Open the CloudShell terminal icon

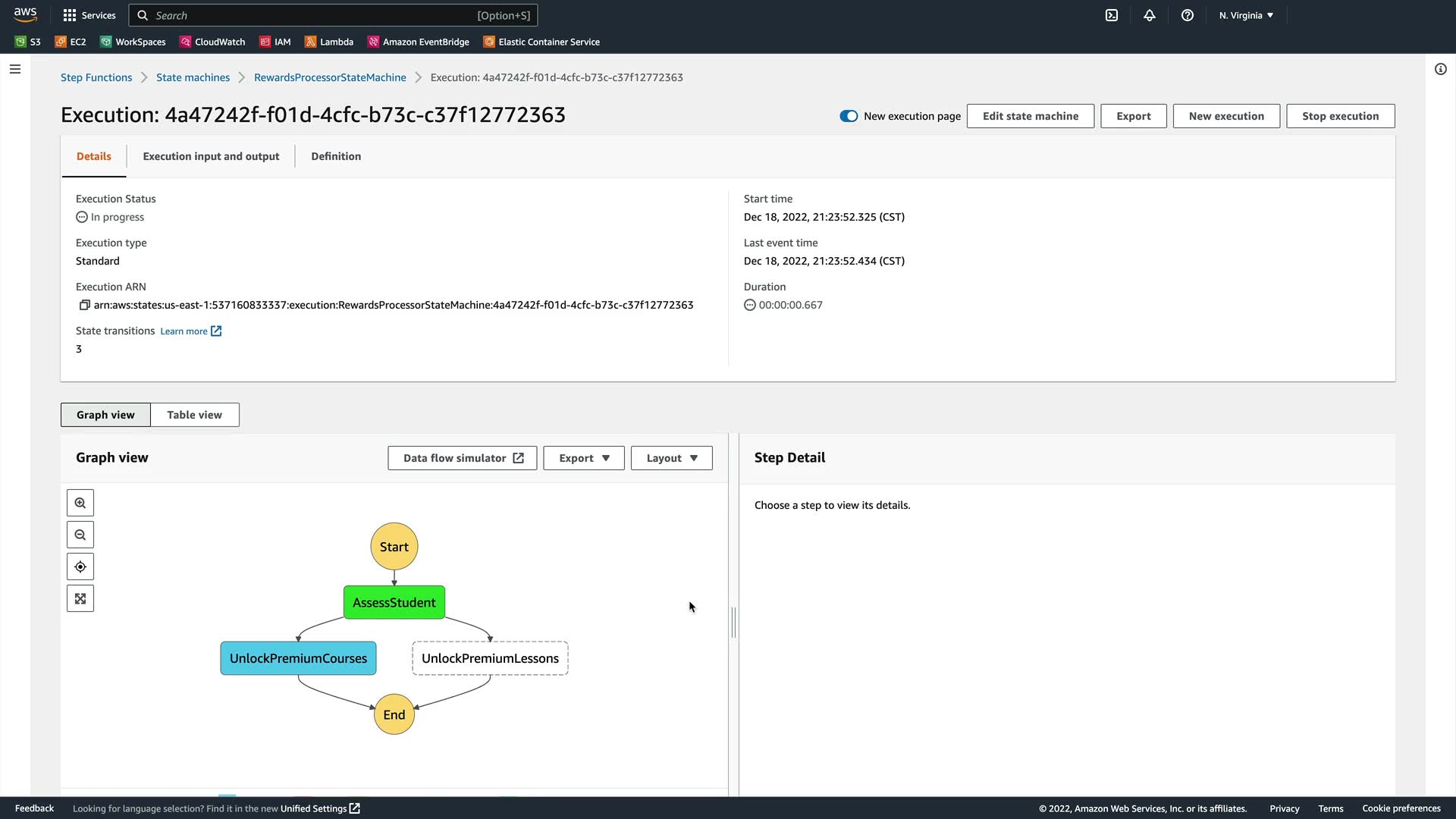tap(1112, 15)
